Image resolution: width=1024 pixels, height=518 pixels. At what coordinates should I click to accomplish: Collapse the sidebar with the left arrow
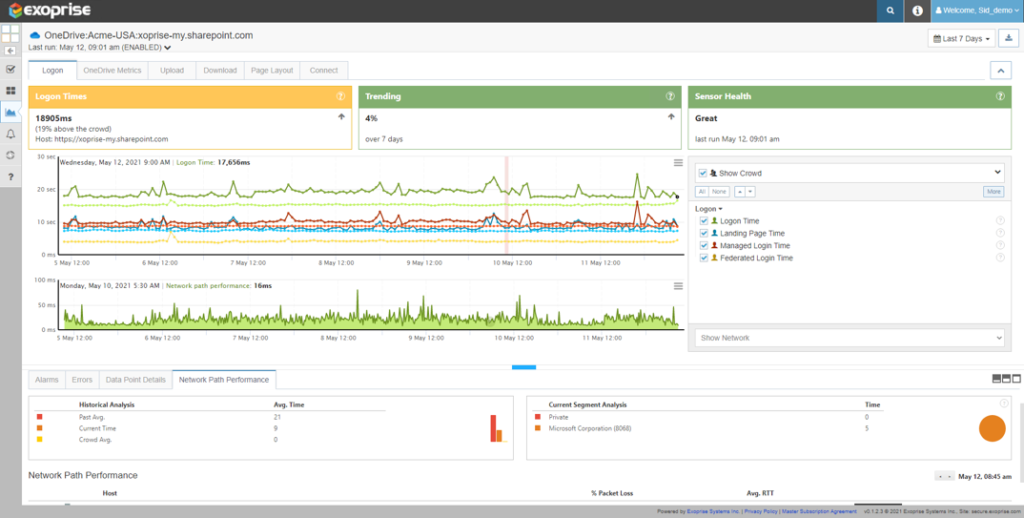pyautogui.click(x=10, y=50)
